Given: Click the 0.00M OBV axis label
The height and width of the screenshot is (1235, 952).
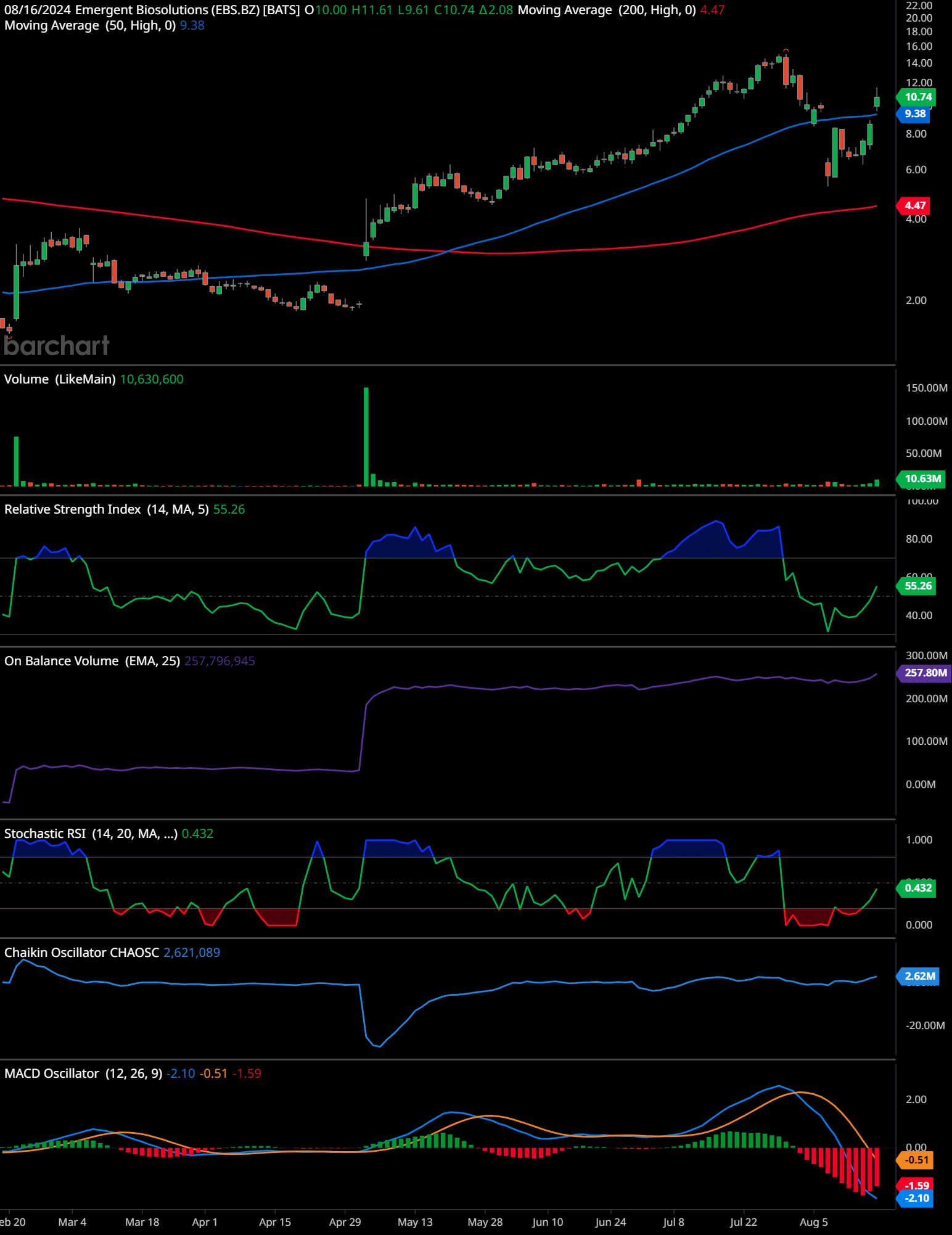Looking at the screenshot, I should [x=921, y=784].
